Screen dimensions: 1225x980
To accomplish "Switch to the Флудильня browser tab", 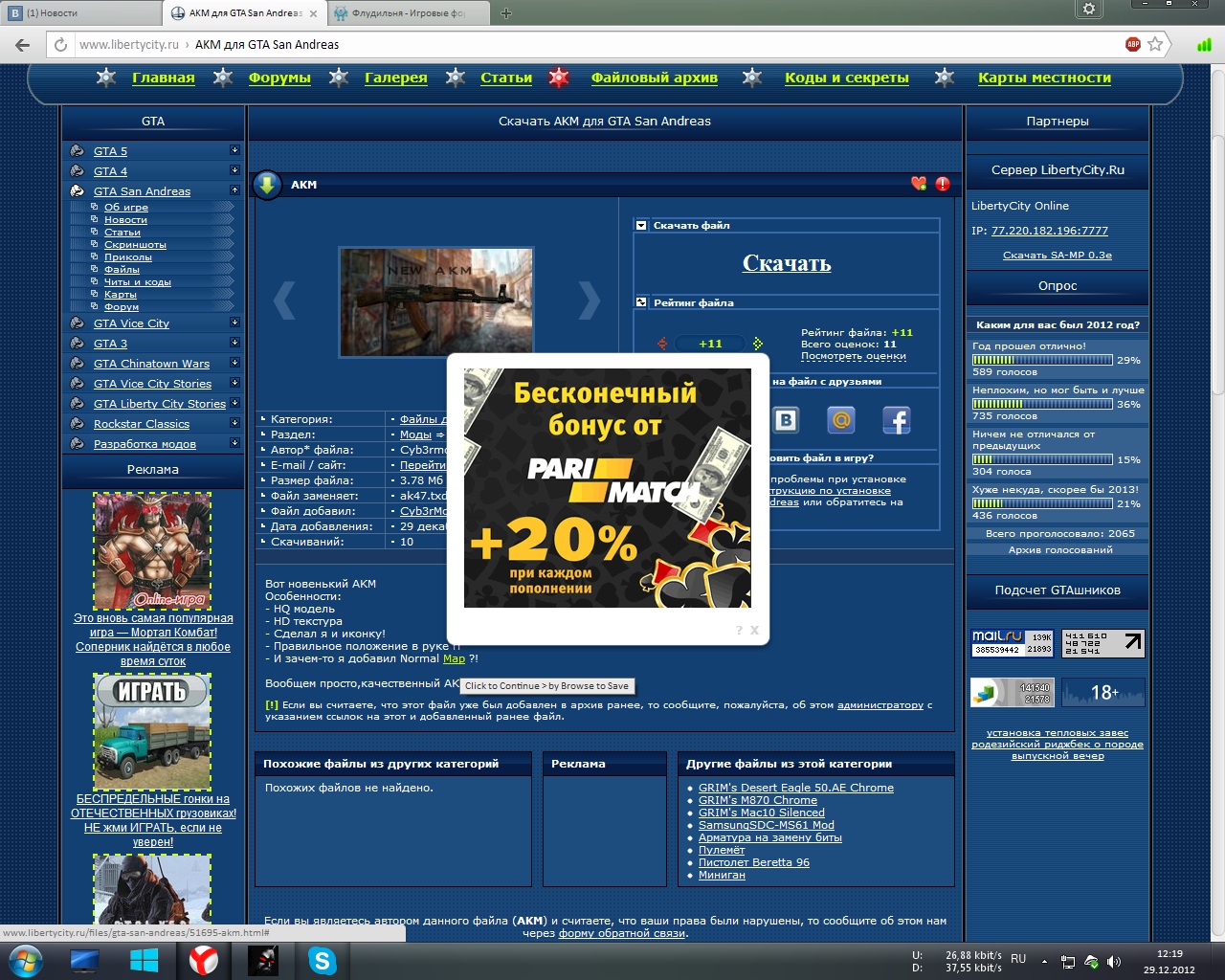I will point(407,12).
